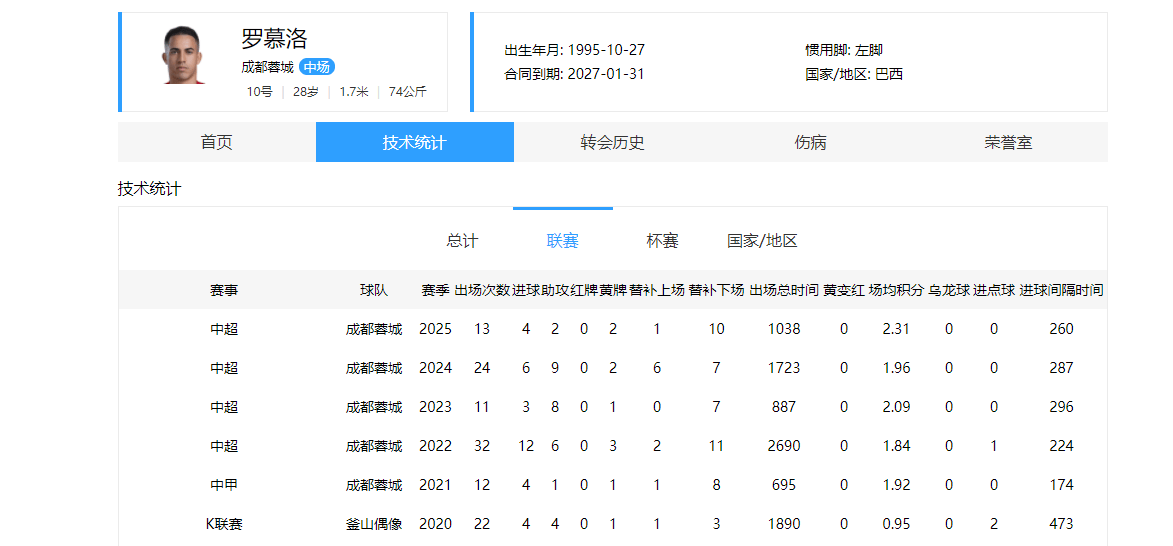Click 中超 in the 2025 season row

[x=224, y=329]
